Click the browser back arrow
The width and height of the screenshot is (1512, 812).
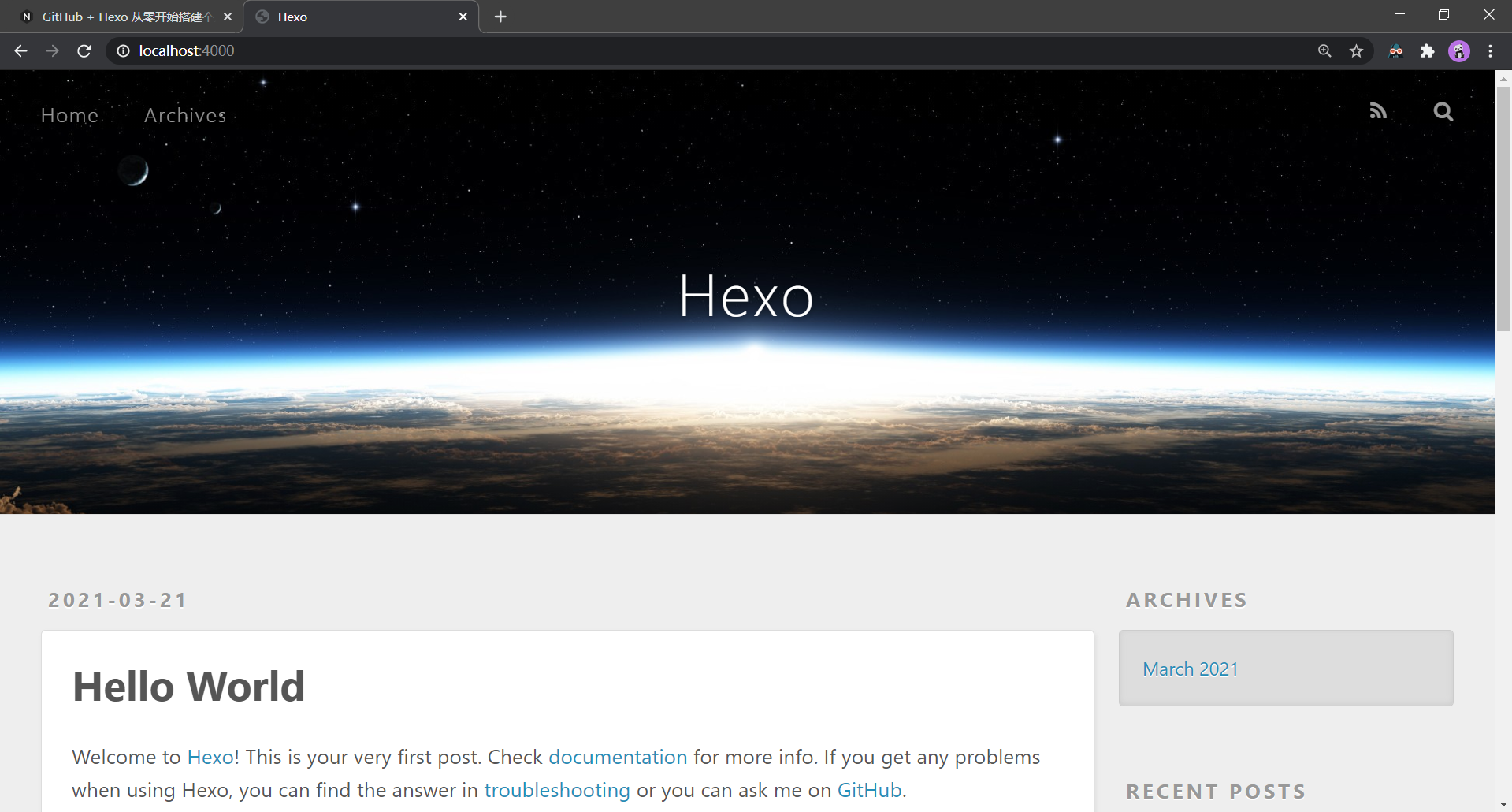coord(20,51)
